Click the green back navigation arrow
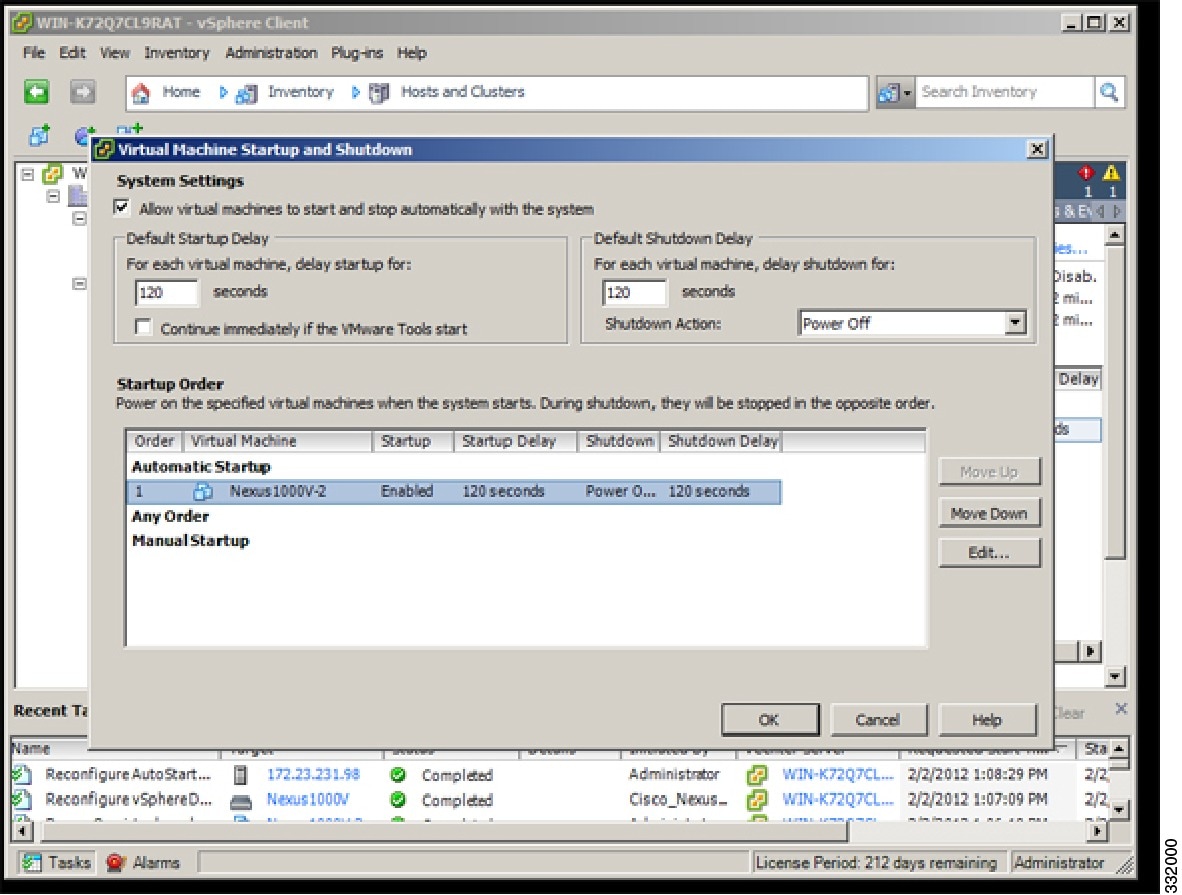The height and width of the screenshot is (895, 1182). tap(36, 92)
